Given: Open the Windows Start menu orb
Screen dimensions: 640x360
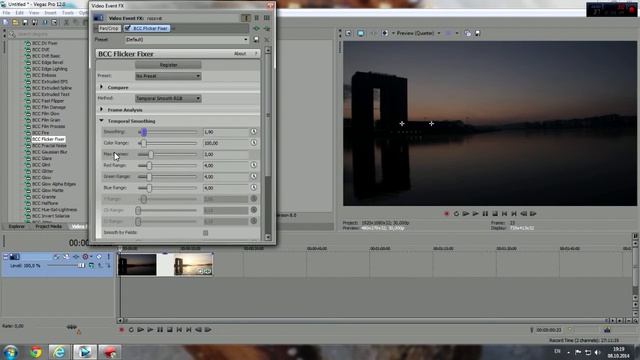Looking at the screenshot, I should (x=11, y=352).
